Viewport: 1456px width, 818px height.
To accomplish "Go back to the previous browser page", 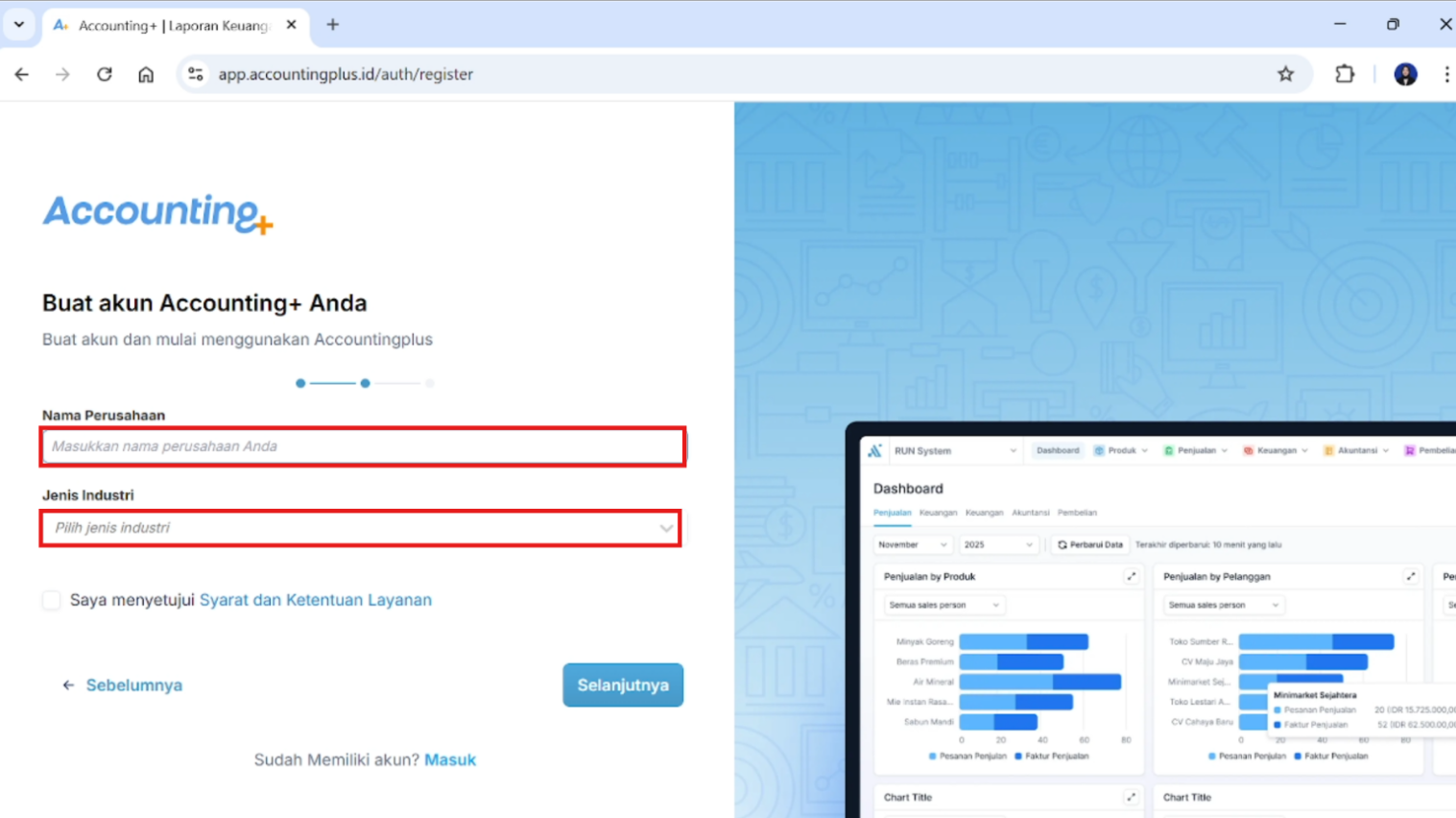I will [21, 74].
